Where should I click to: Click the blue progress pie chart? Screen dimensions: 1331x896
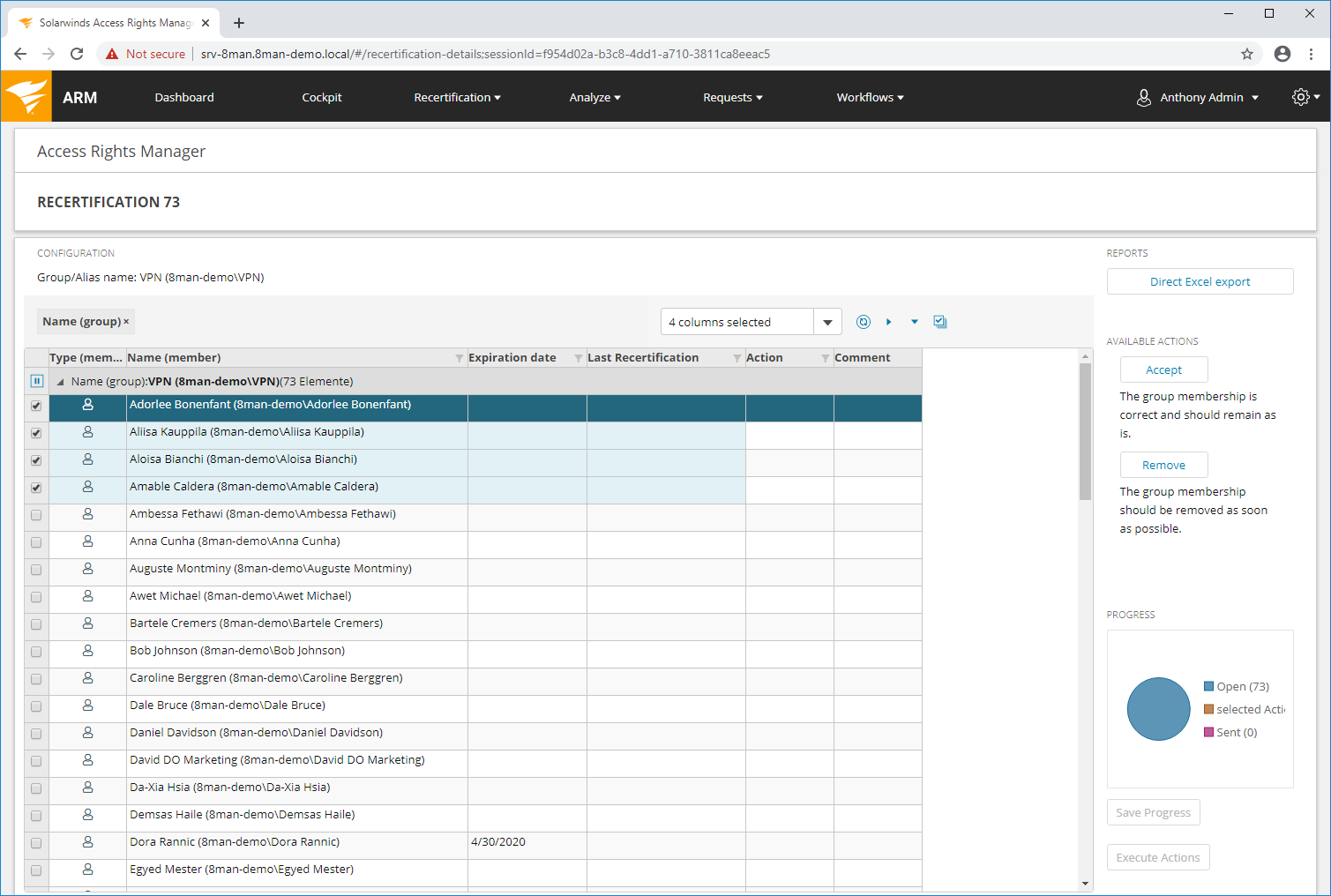1158,709
